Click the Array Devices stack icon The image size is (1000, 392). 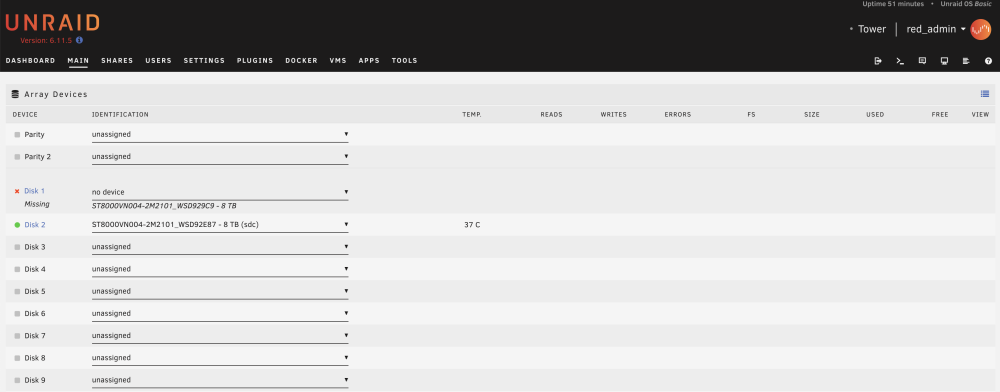[x=15, y=94]
